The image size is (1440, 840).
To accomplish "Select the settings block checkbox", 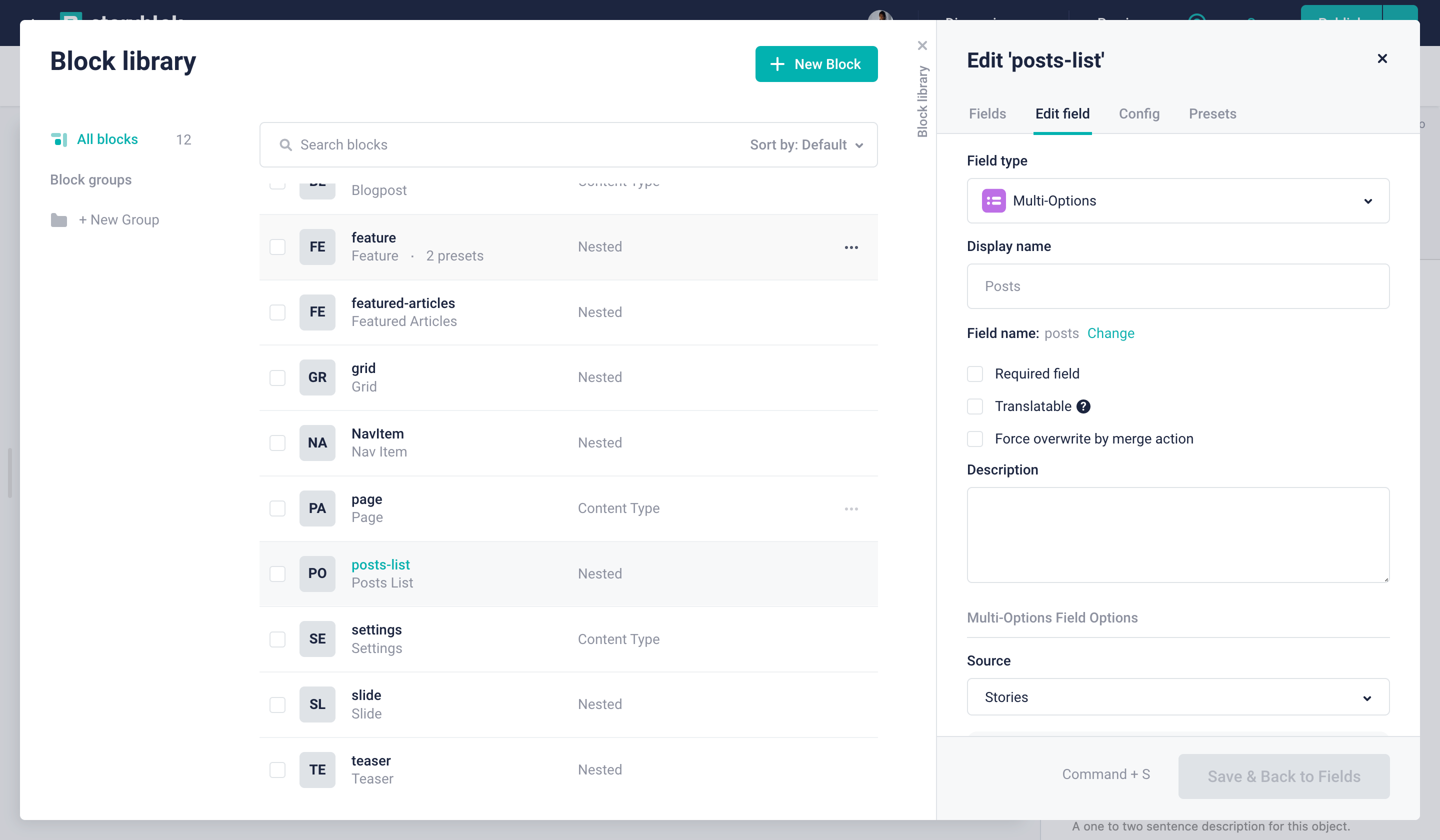I will tap(277, 639).
